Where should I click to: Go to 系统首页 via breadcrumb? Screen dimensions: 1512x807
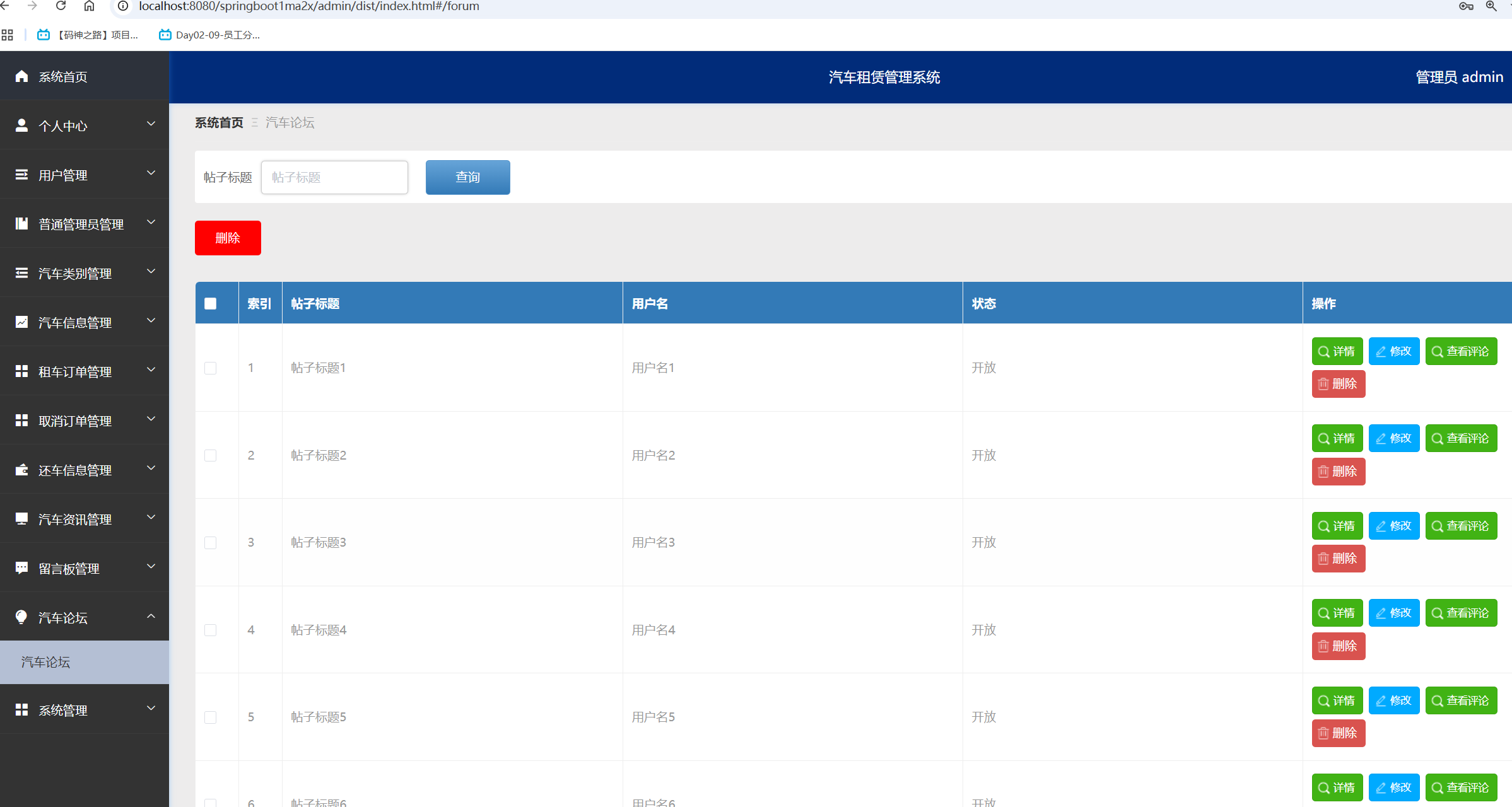pyautogui.click(x=219, y=122)
